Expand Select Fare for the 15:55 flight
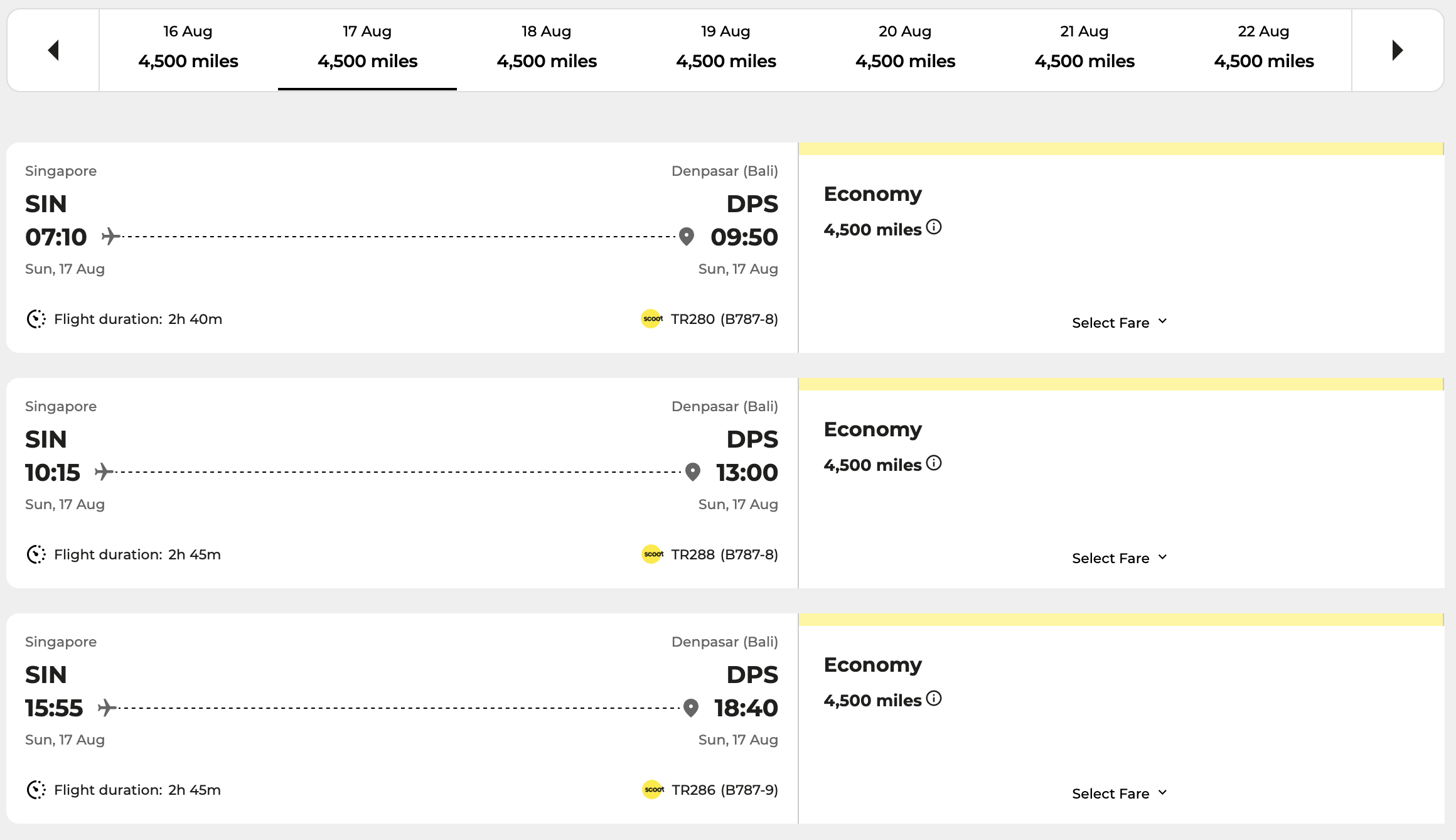Image resolution: width=1456 pixels, height=840 pixels. click(x=1119, y=794)
